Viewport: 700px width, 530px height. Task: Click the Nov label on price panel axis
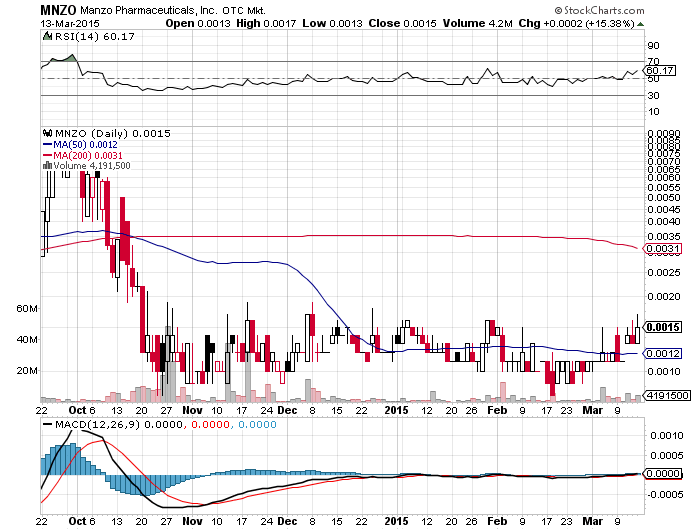pyautogui.click(x=192, y=410)
